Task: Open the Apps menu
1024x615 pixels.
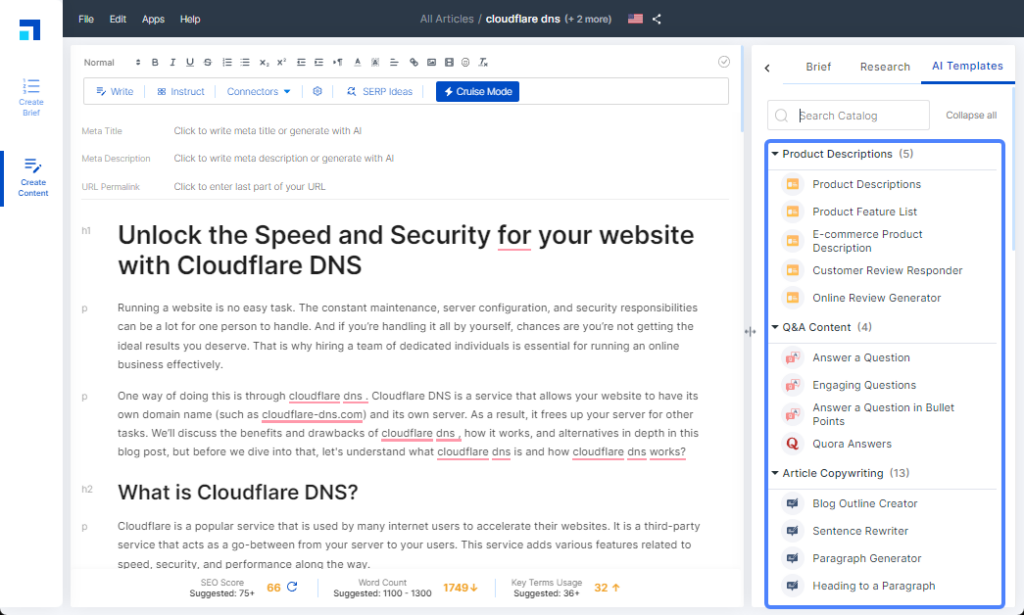Action: coord(153,19)
